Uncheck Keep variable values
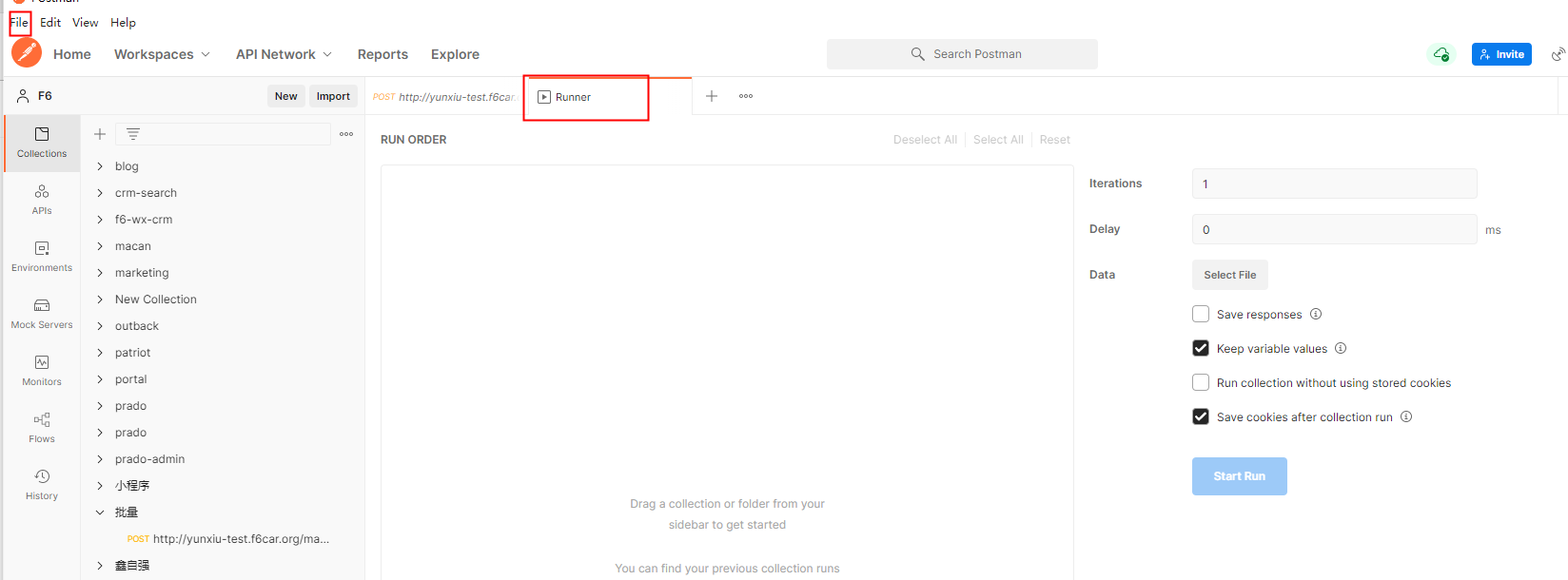 (x=1201, y=348)
